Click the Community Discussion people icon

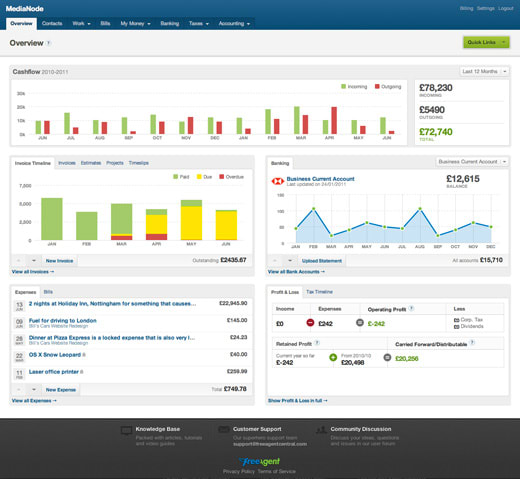pyautogui.click(x=321, y=430)
